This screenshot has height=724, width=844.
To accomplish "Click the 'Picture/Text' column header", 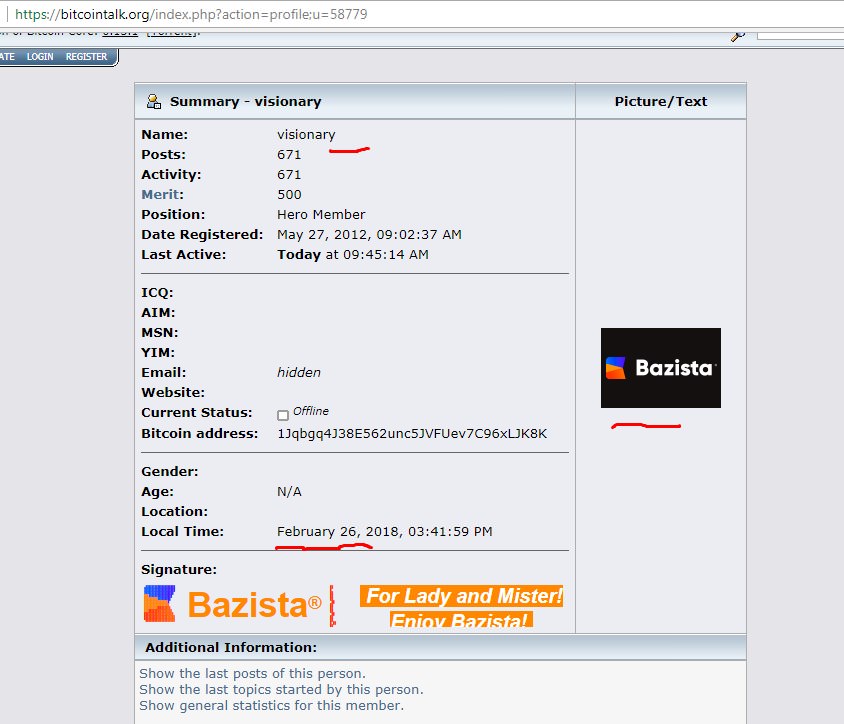I will (x=660, y=101).
